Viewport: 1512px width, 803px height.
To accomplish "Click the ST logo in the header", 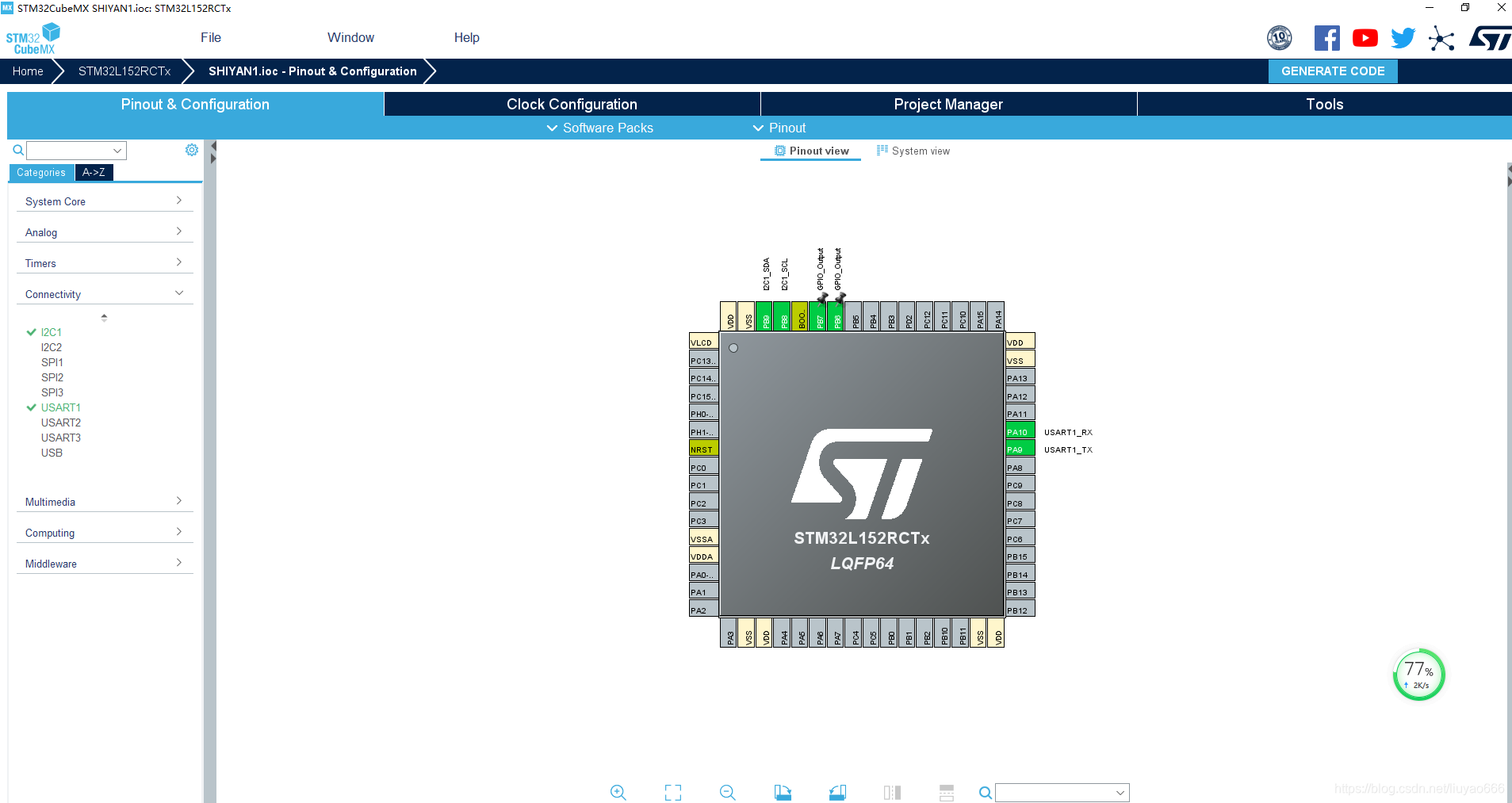I will point(1489,38).
